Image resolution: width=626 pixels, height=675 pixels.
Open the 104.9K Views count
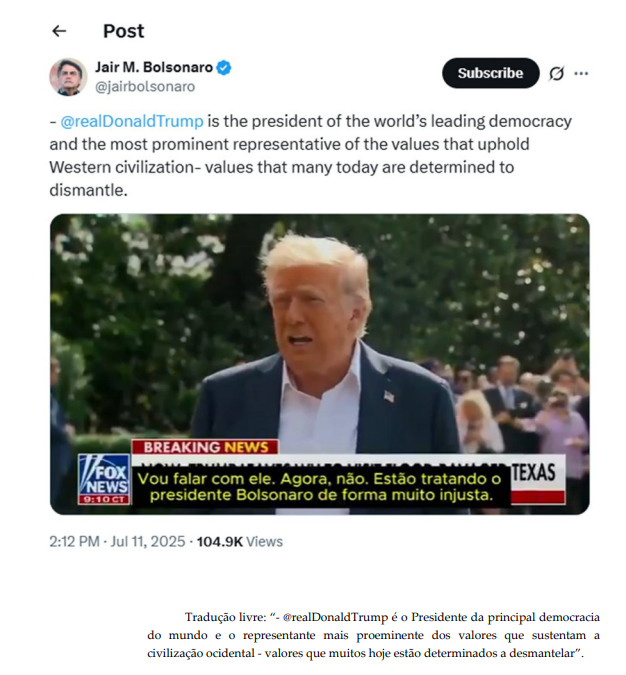pos(240,541)
